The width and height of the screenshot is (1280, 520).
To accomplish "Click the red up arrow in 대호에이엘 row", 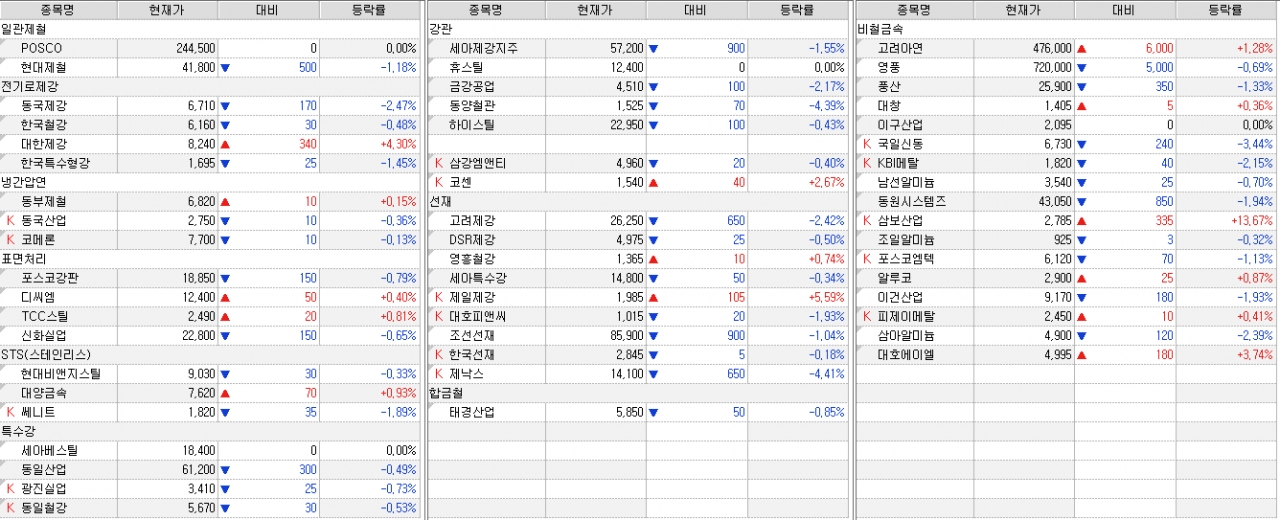I will coord(1081,355).
